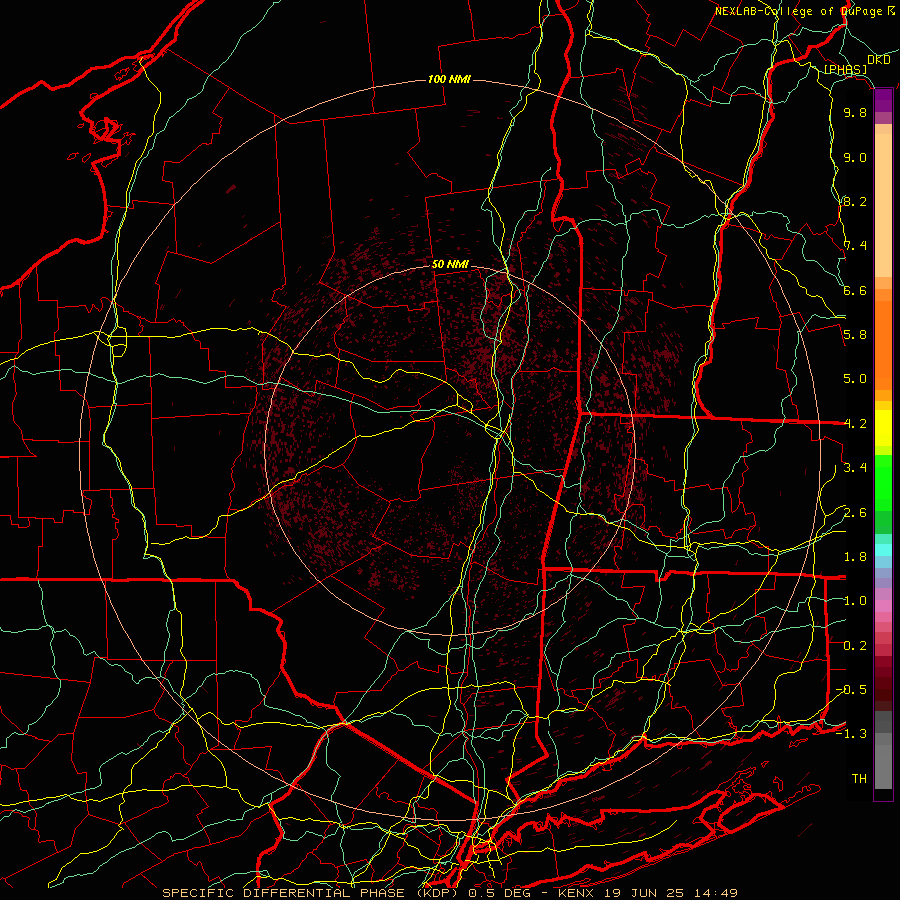
Task: Click the 0.2 scale value label
Action: click(x=855, y=646)
